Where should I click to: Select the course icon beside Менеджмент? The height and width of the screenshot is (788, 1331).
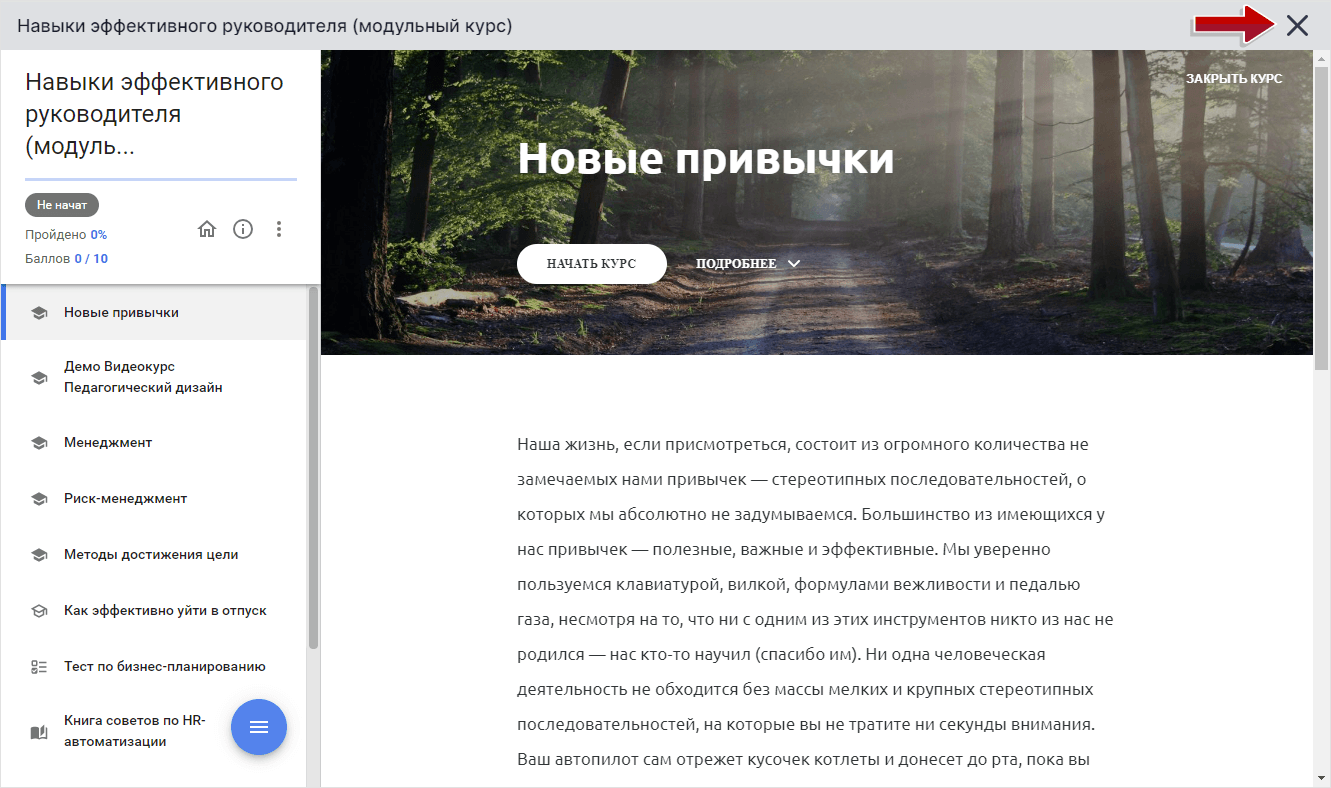[x=39, y=441]
